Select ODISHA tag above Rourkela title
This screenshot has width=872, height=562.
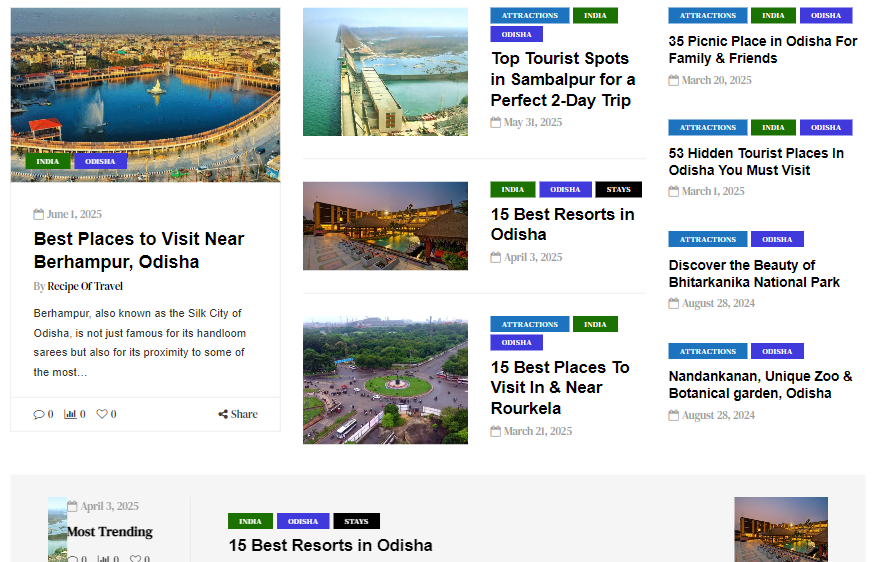(517, 342)
